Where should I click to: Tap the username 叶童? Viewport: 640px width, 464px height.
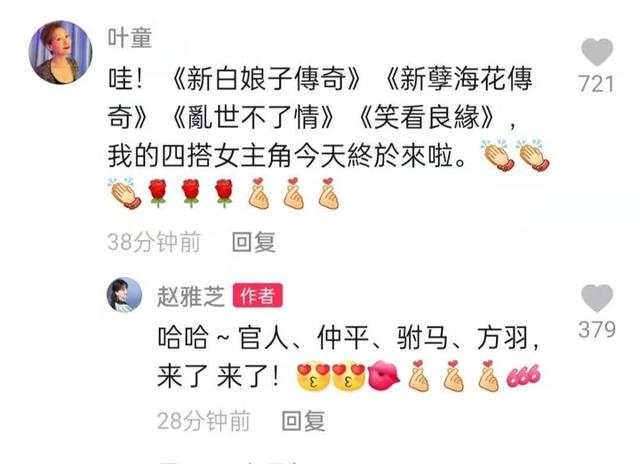130,38
